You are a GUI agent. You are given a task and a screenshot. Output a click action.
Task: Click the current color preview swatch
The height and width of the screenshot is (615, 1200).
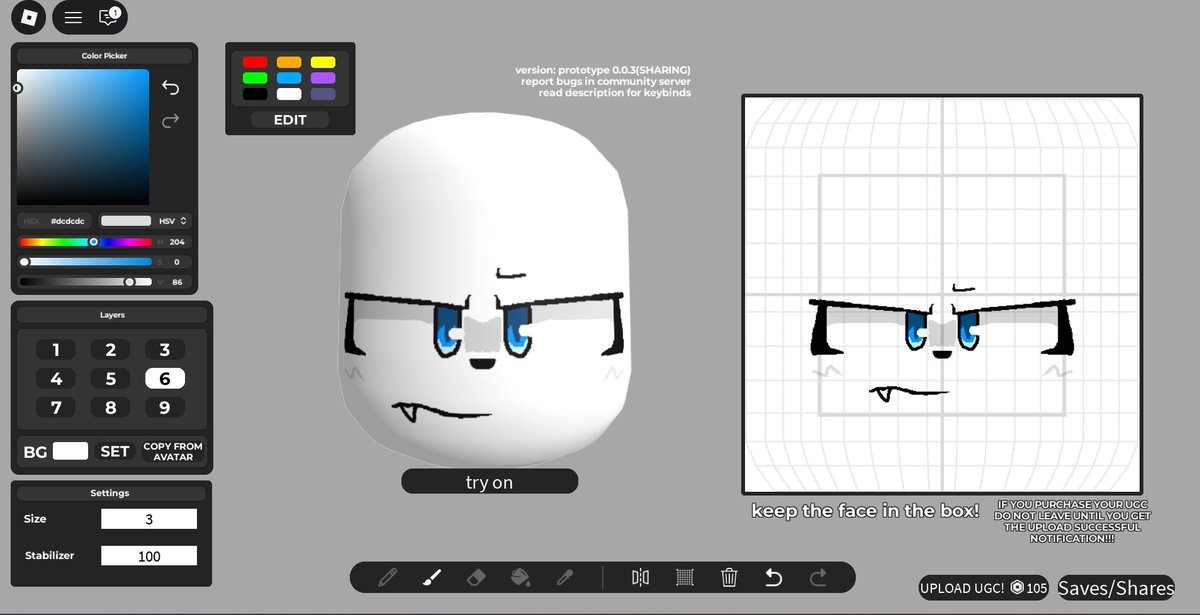click(126, 220)
